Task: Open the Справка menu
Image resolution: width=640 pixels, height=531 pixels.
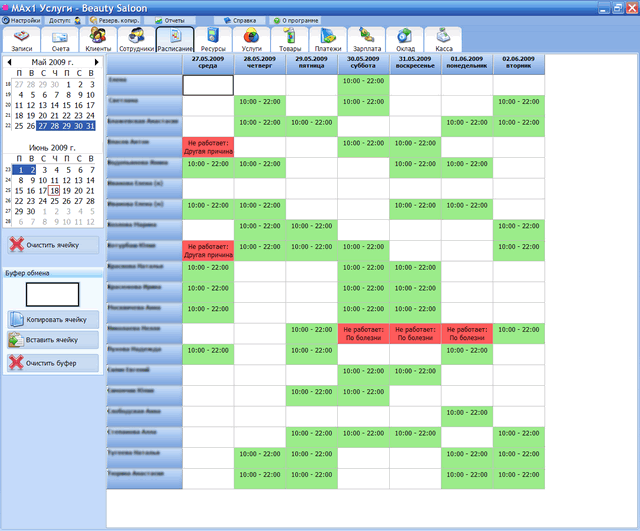Action: click(240, 20)
